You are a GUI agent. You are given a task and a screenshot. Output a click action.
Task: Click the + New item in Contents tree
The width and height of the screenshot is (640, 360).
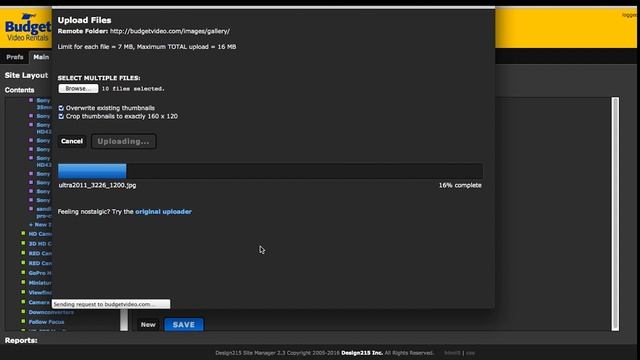click(40, 224)
